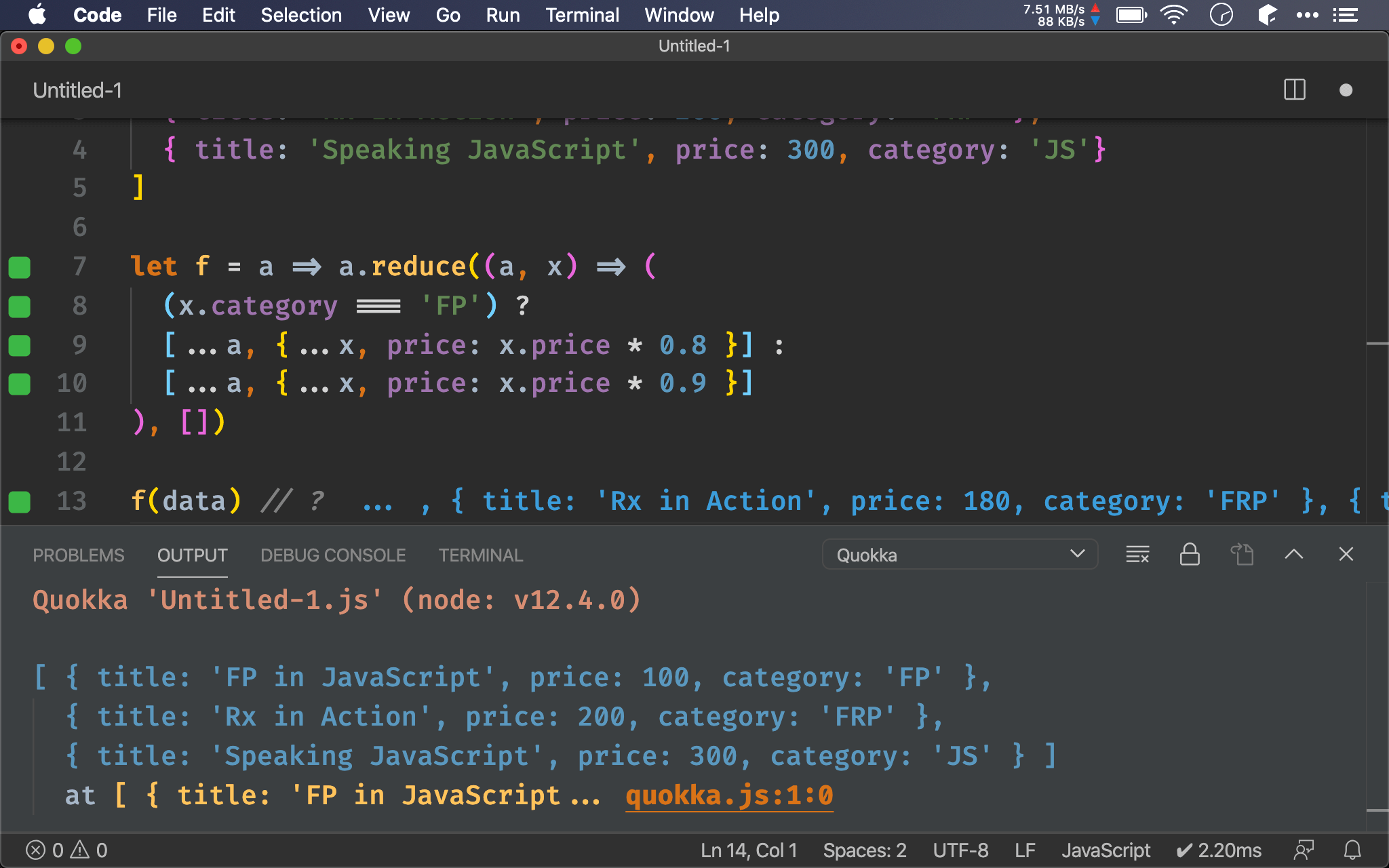Change indentation via Spaces: 2

coord(865,850)
